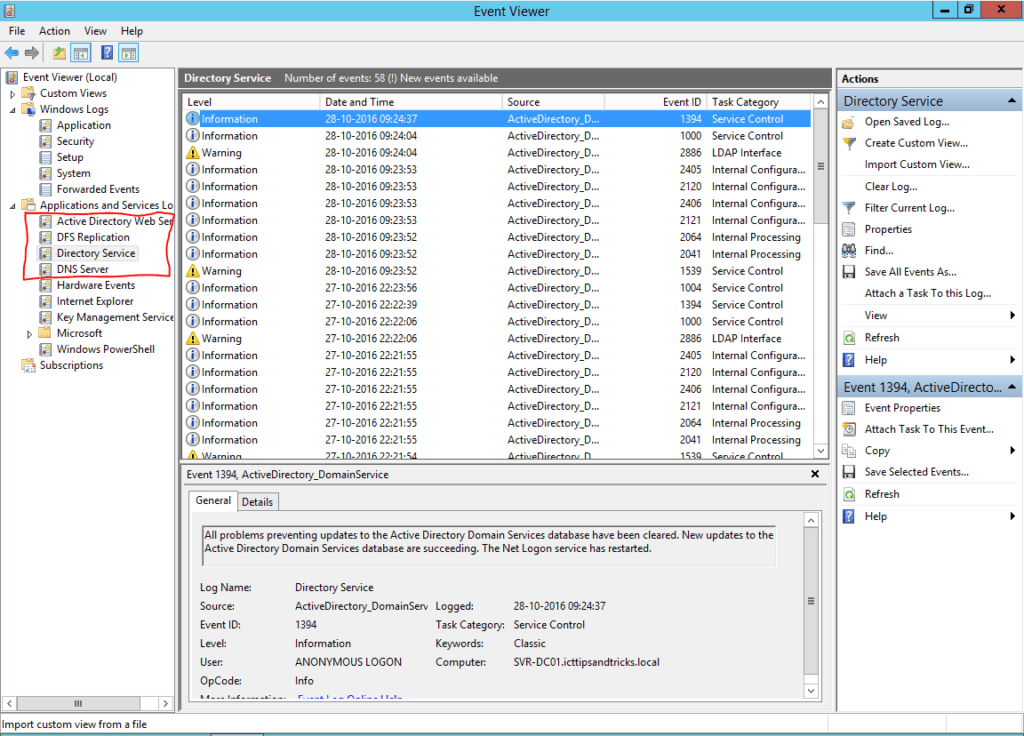1024x736 pixels.
Task: Expand the Microsoft folder node
Action: click(x=29, y=333)
